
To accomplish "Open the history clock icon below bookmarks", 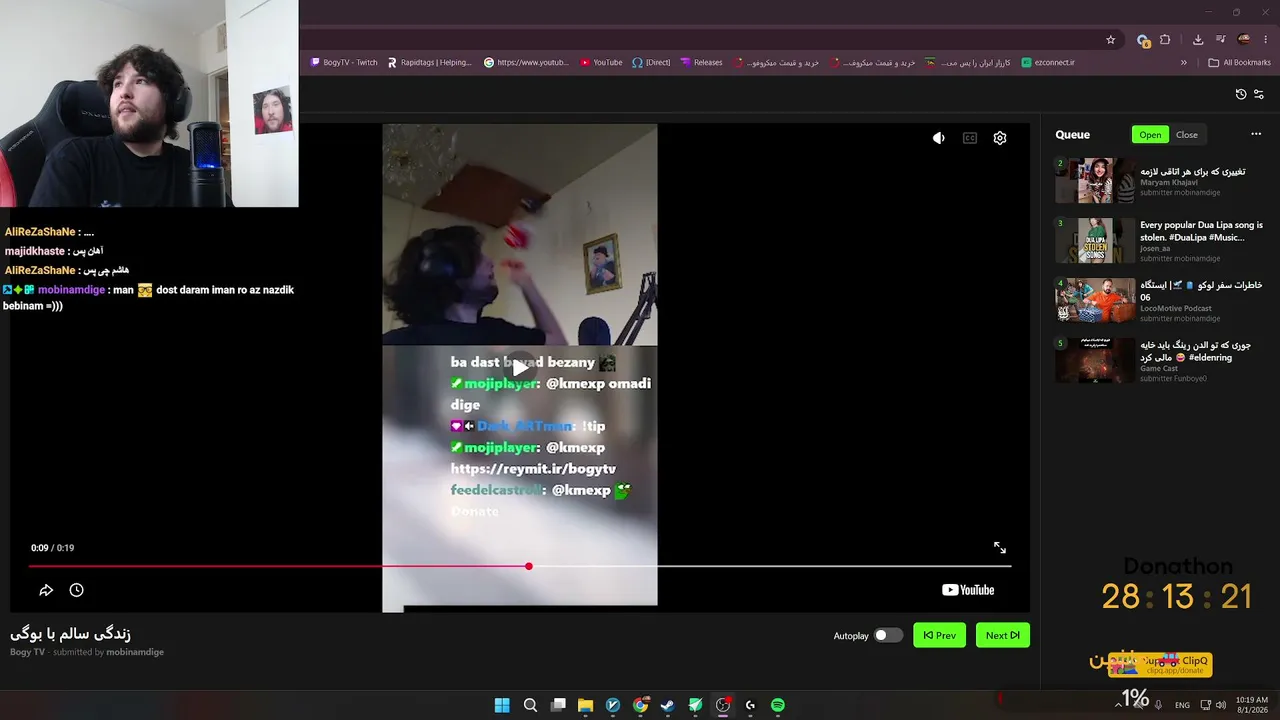I will pos(1241,94).
